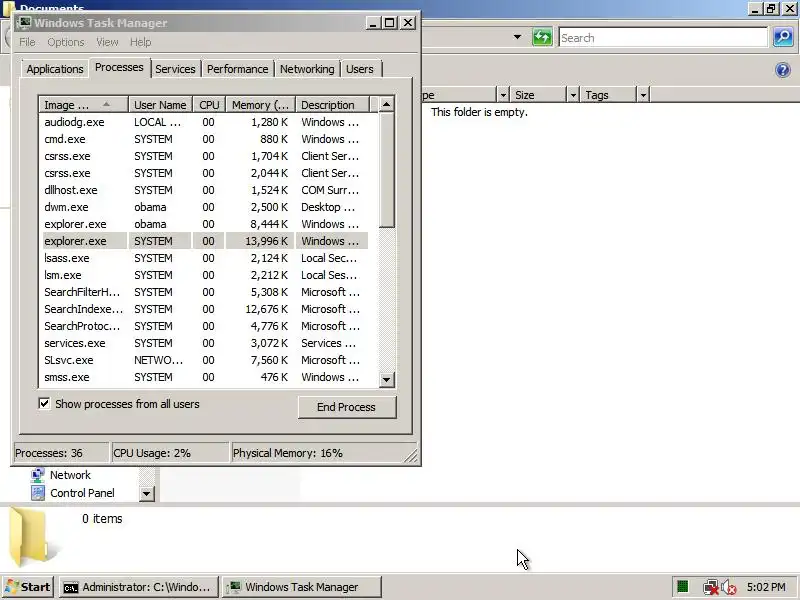
Task: Click the Control Panel icon in navigation pane
Action: tap(38, 493)
